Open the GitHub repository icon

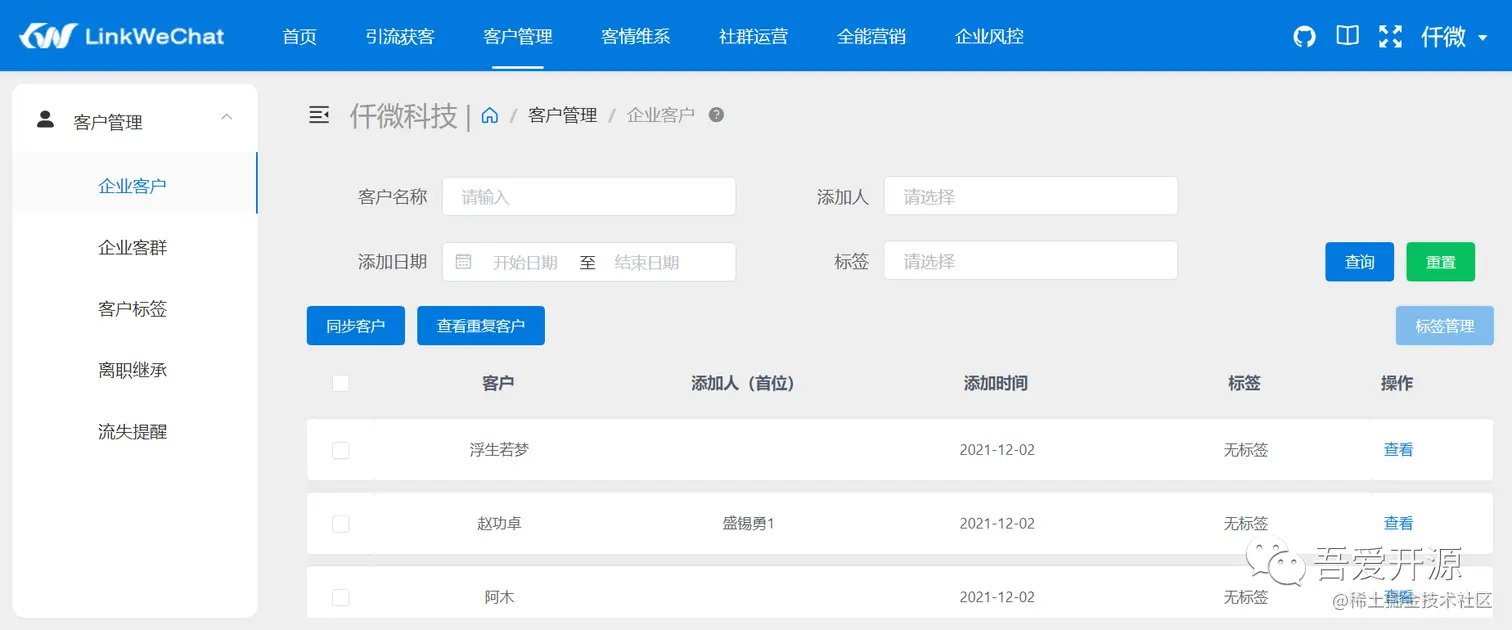(x=1303, y=35)
